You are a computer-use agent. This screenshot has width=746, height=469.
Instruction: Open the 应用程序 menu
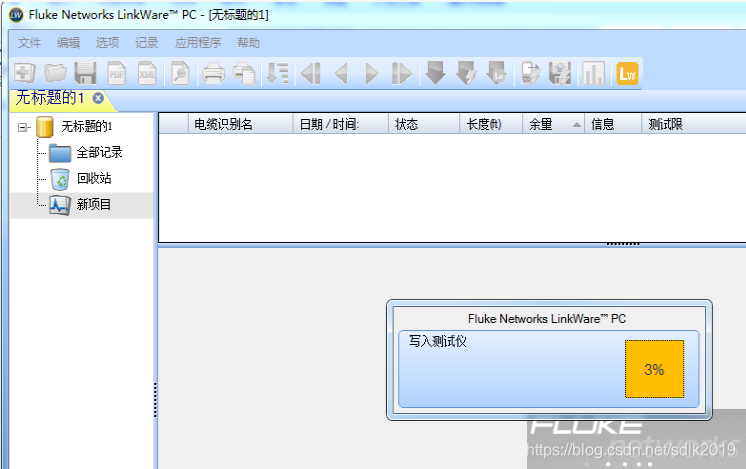[198, 43]
